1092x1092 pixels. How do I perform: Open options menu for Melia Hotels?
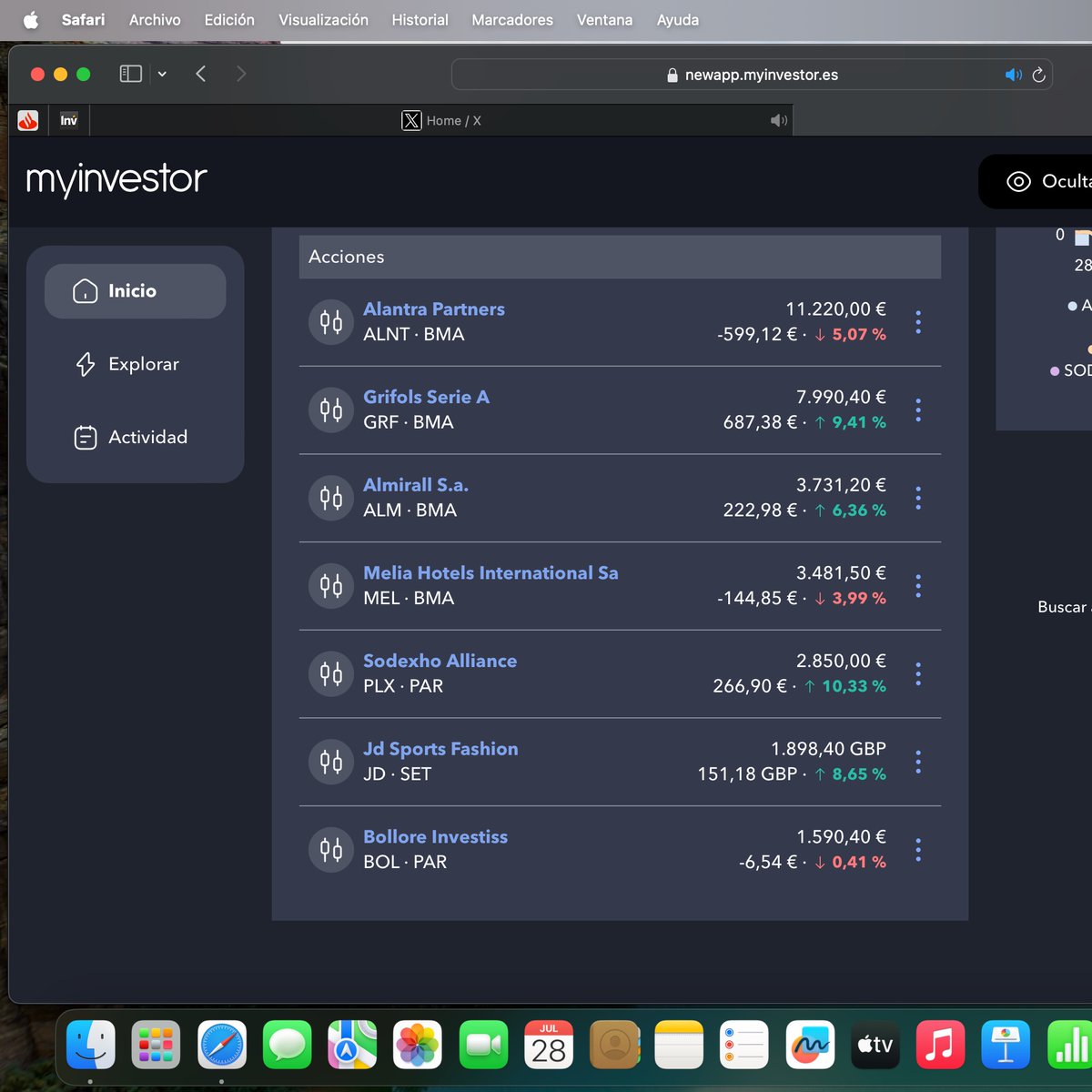(918, 586)
